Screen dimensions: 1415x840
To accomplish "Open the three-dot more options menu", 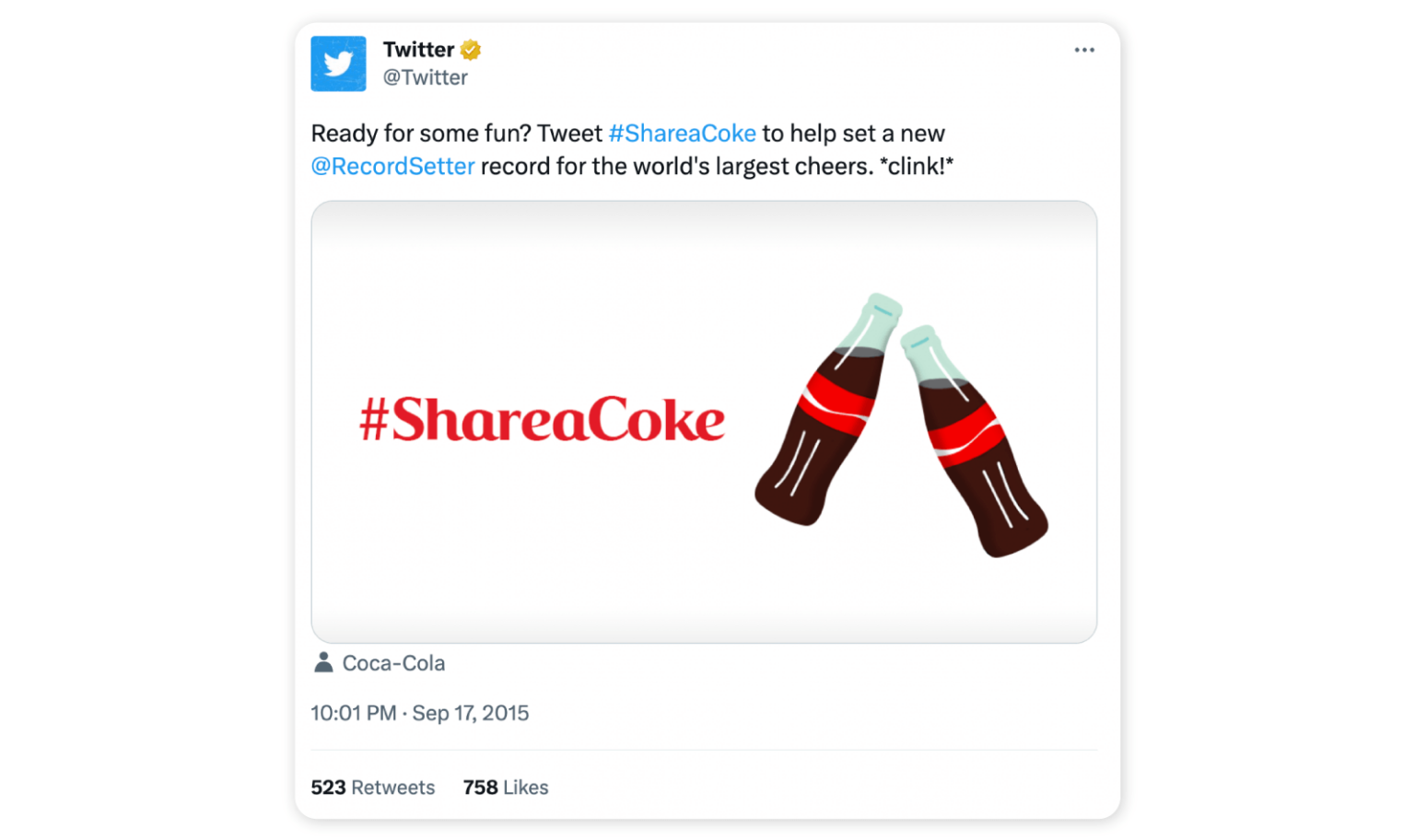I will tap(1084, 50).
